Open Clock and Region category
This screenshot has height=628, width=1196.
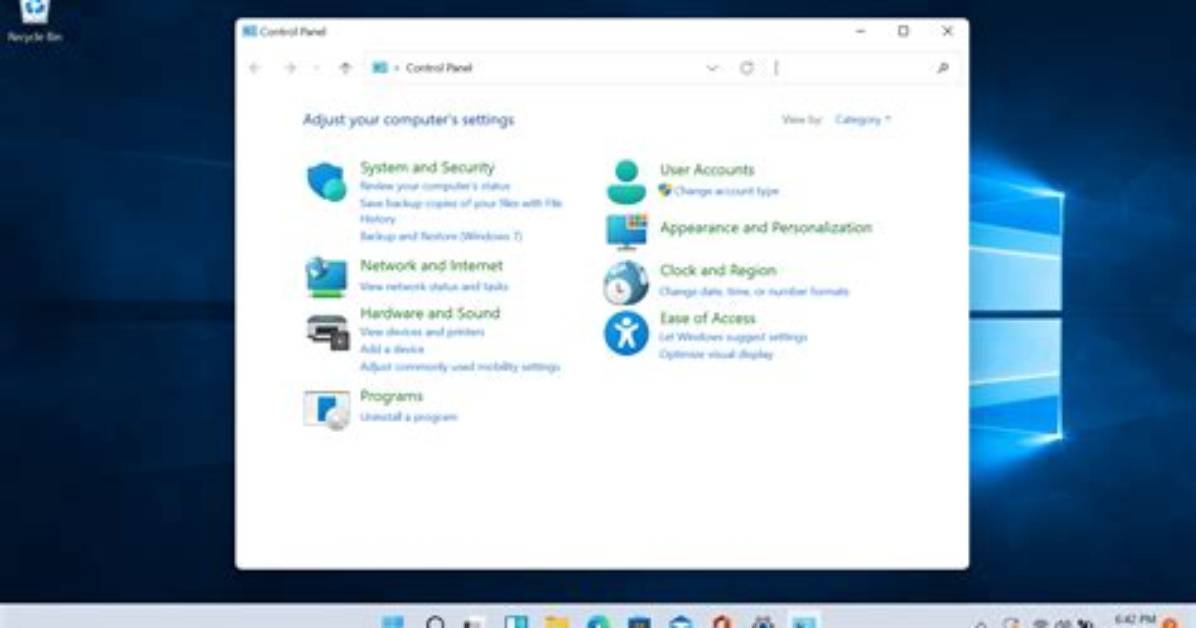718,270
